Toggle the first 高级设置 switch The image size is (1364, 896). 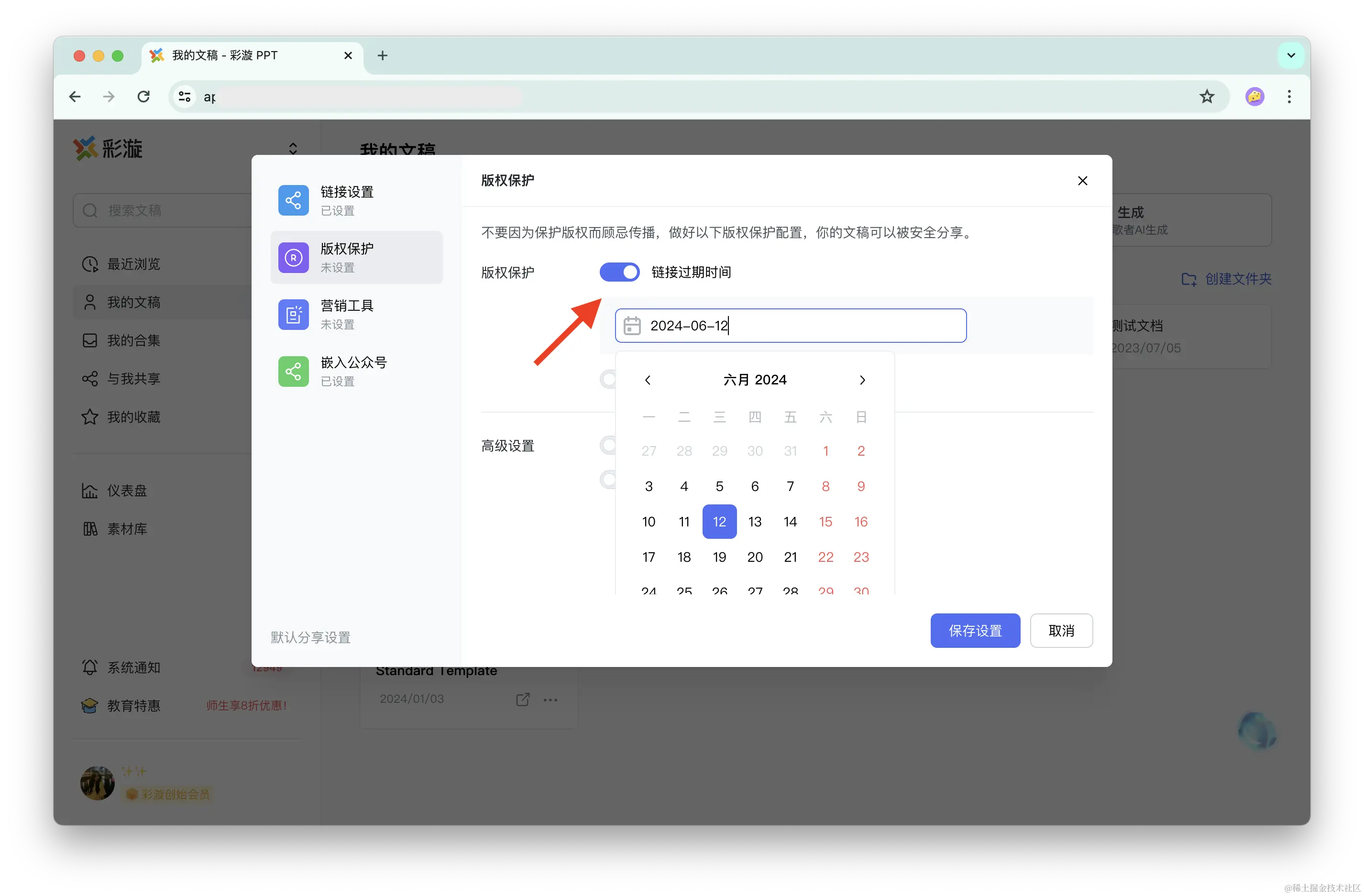tap(609, 445)
